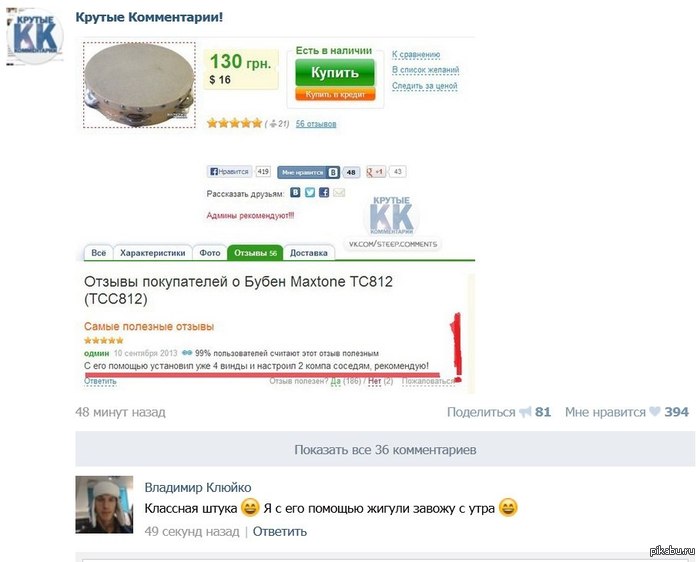Click the Google +1 button

point(376,171)
